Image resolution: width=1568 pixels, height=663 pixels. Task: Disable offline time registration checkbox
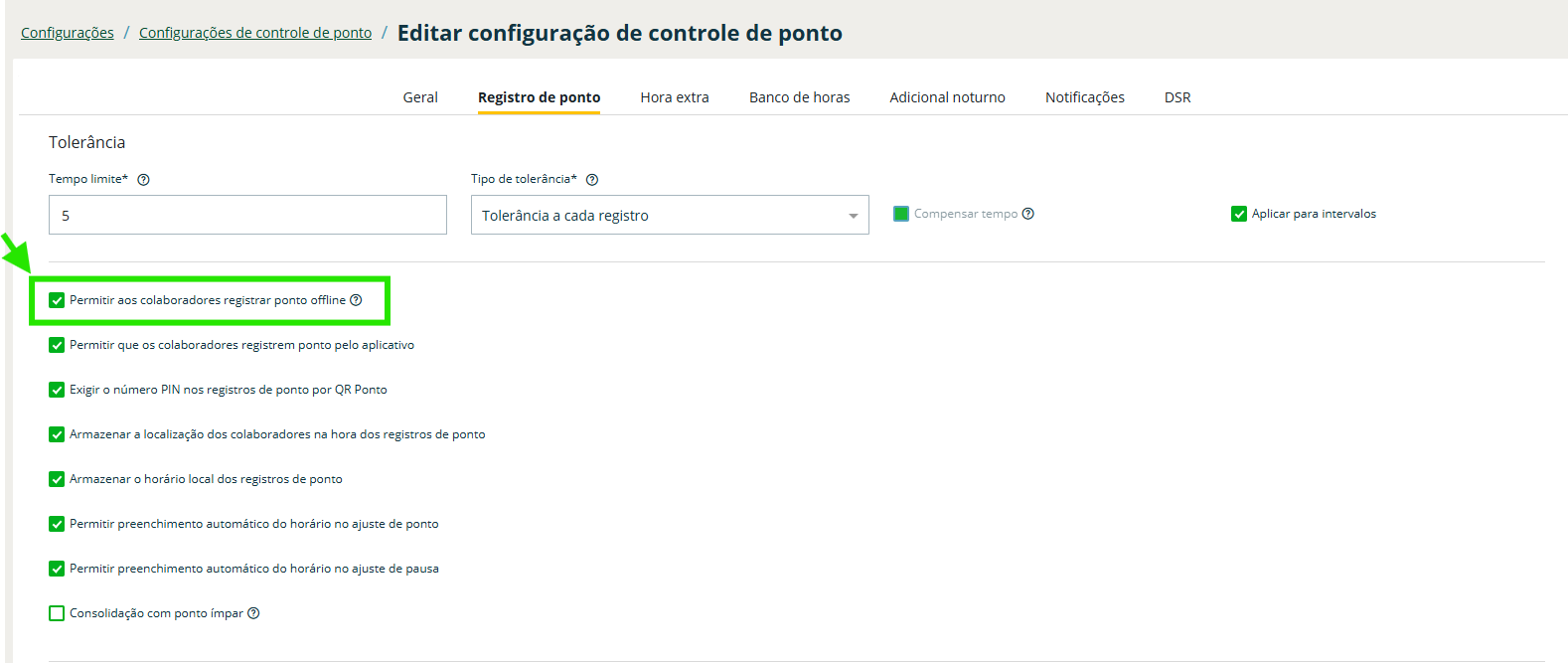click(x=57, y=300)
